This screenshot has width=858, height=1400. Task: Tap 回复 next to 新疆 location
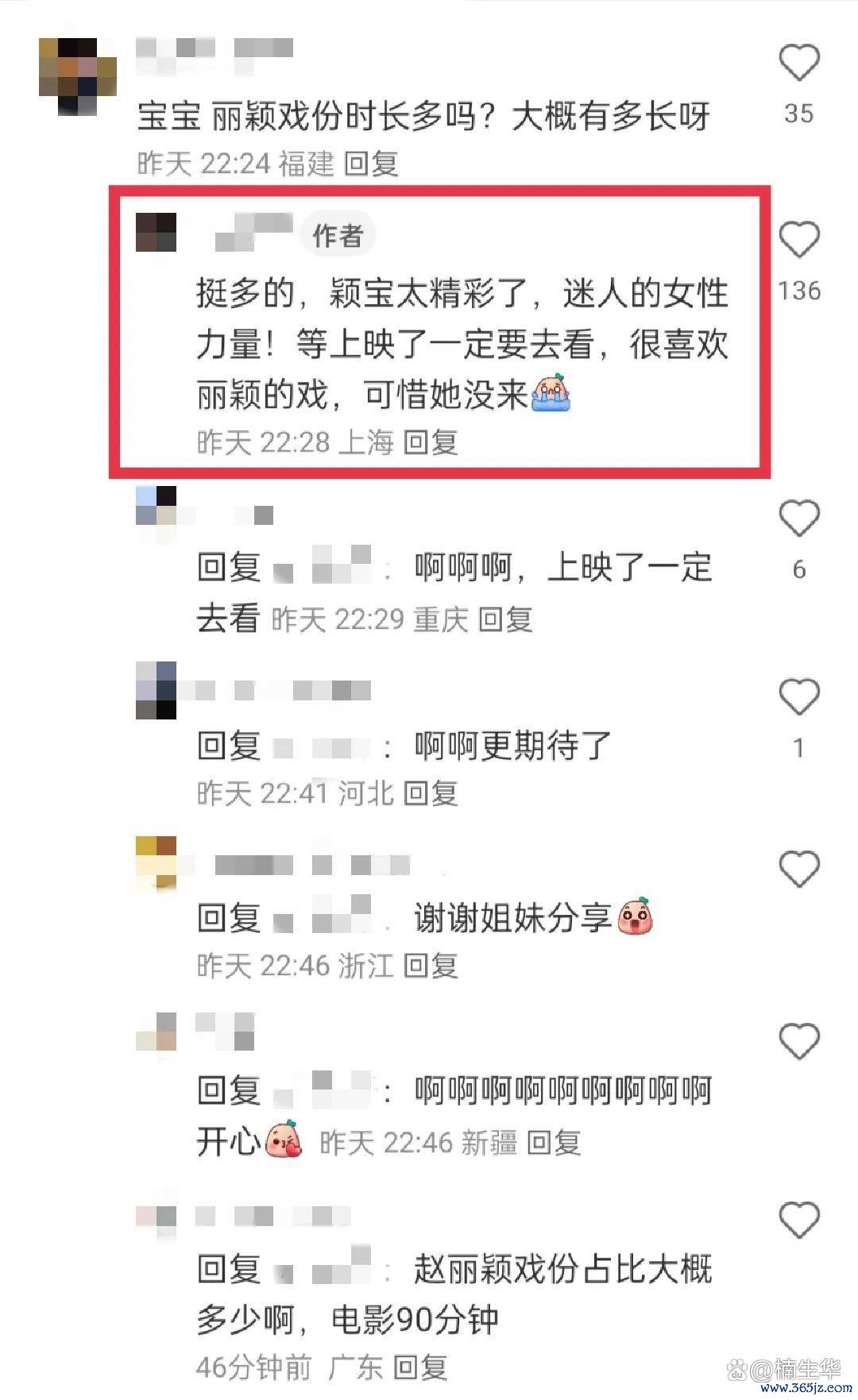pos(554,1144)
